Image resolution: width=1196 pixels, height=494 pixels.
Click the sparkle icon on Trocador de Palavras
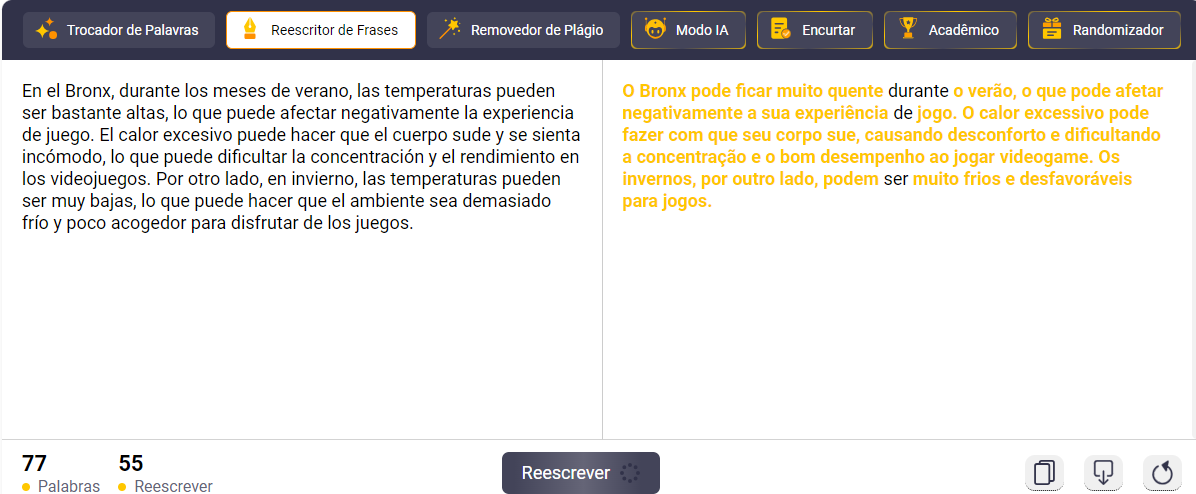tap(46, 30)
